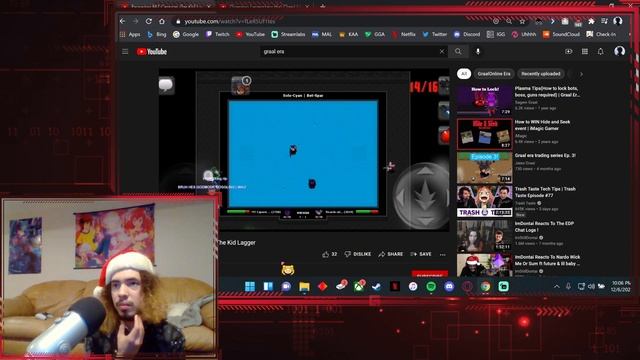Start voice search with the microphone icon
The image size is (640, 360).
(x=478, y=51)
